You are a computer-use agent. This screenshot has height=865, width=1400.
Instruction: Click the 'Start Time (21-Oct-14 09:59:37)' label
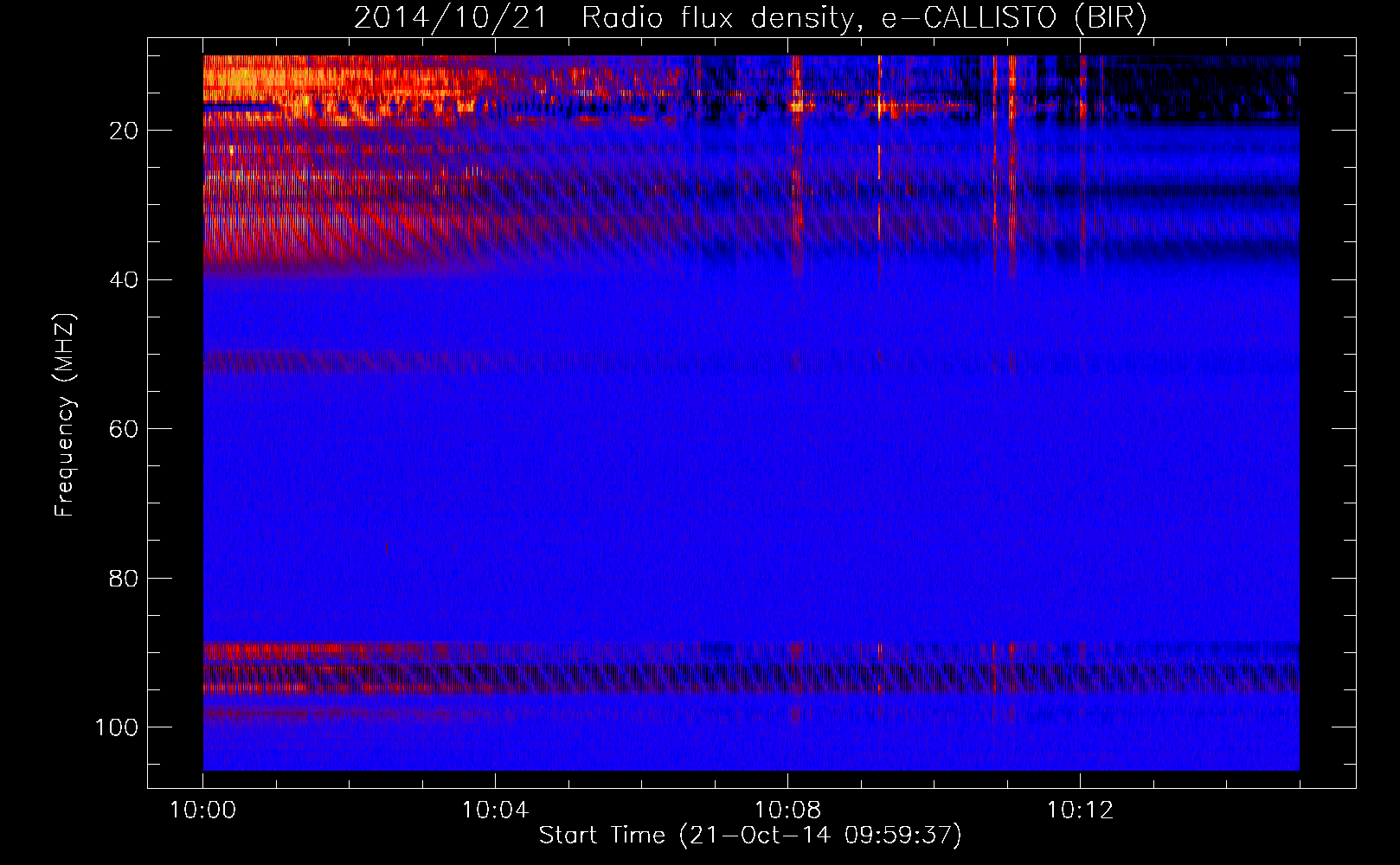750,836
